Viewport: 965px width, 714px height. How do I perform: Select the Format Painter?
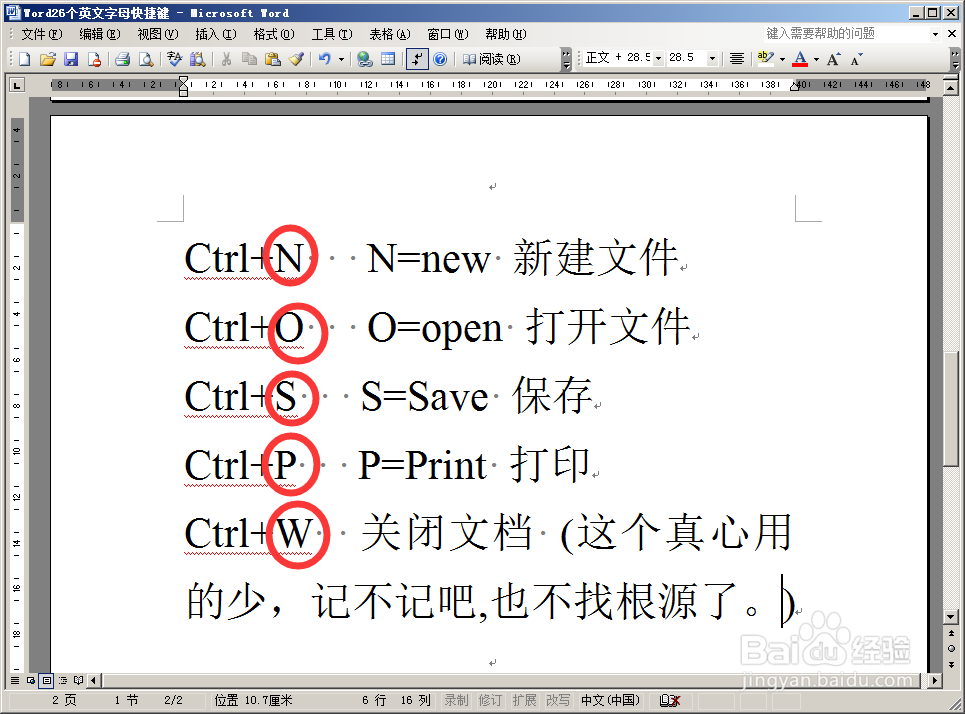(295, 58)
